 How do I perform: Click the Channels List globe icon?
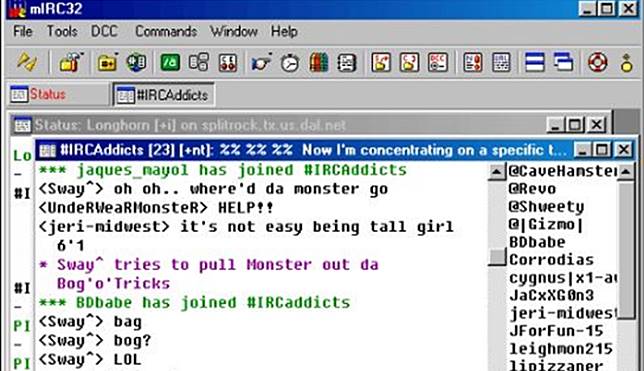click(136, 63)
